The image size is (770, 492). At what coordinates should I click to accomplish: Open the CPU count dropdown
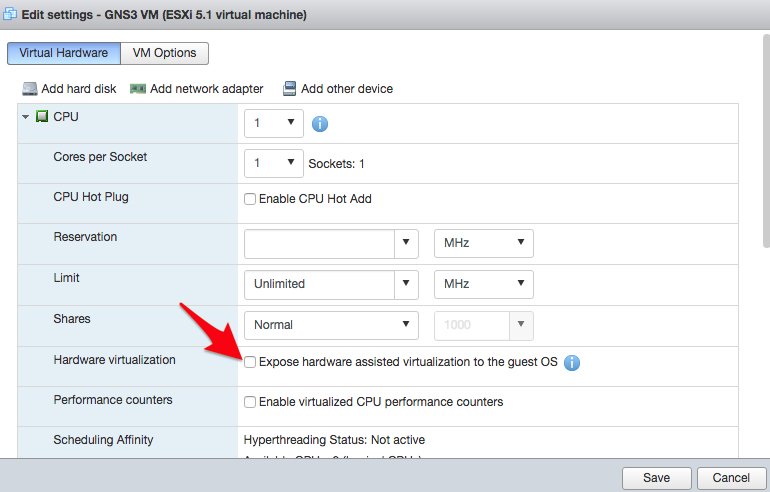click(274, 123)
